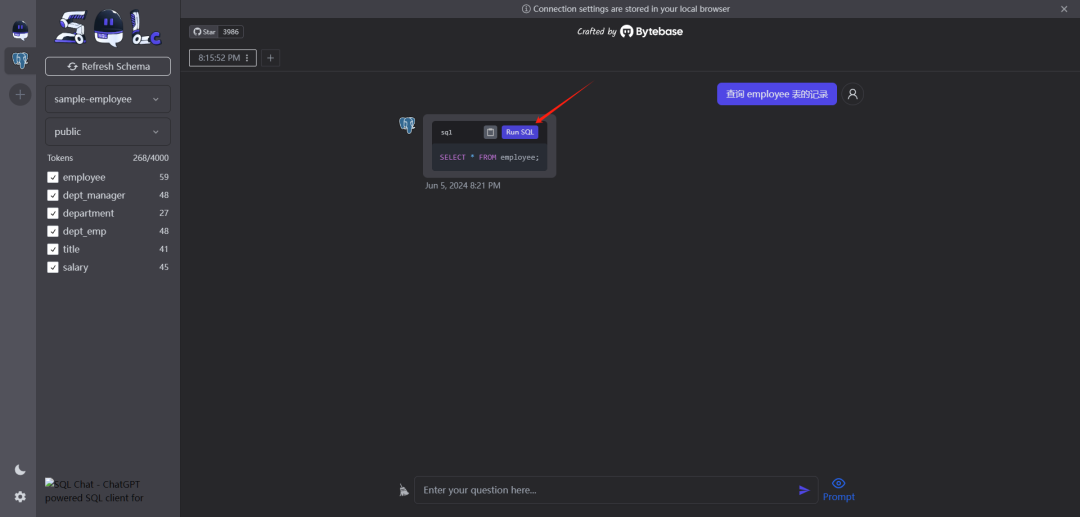Toggle dark mode moon icon
The image size is (1080, 517).
(20, 469)
